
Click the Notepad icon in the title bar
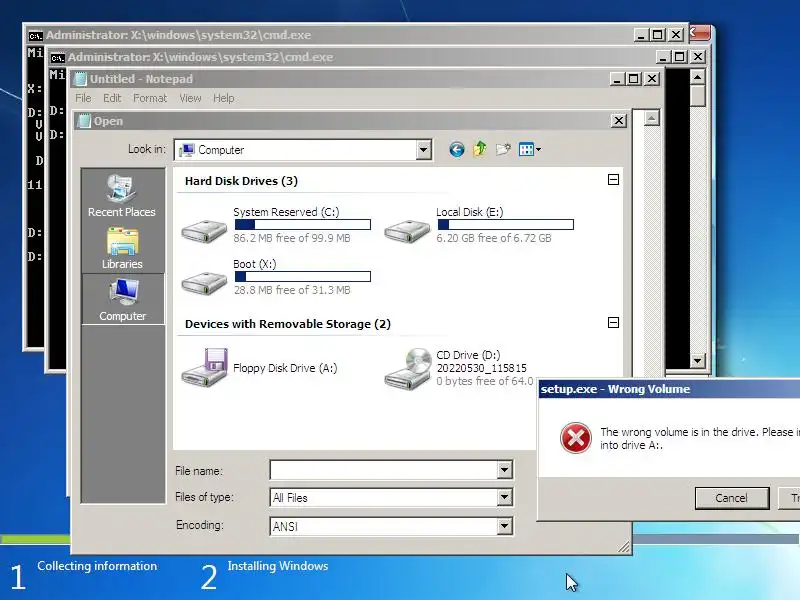[x=81, y=79]
